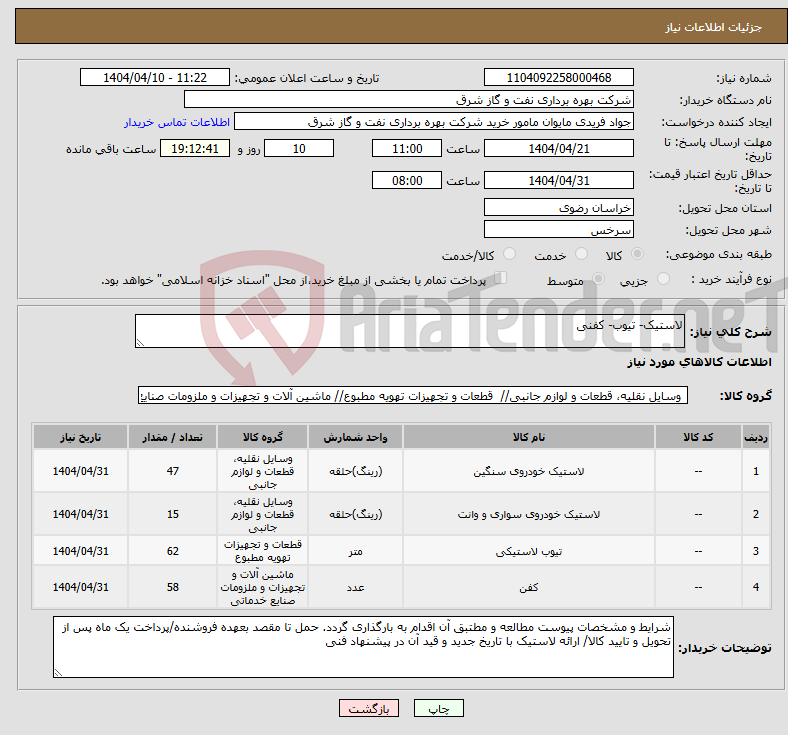Click the چاپ (print) button
788x735 pixels.
(x=438, y=708)
